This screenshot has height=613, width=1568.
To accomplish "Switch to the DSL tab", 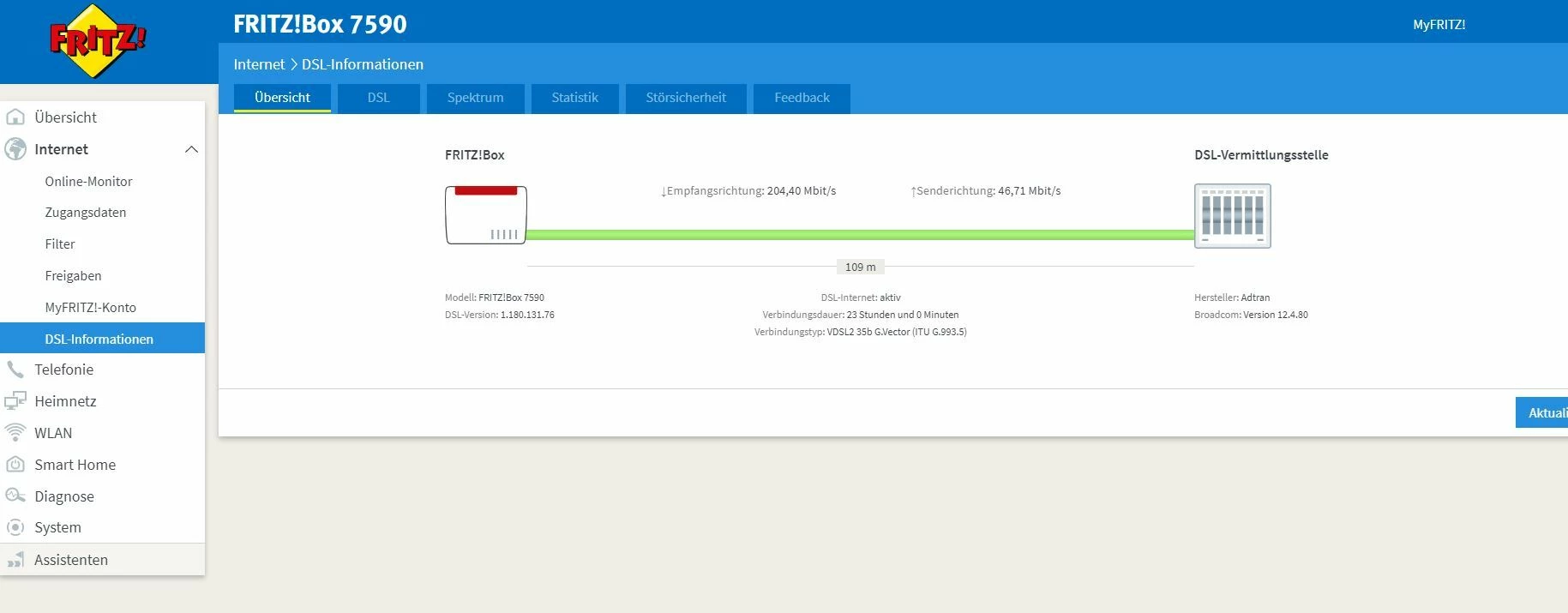I will [x=378, y=98].
